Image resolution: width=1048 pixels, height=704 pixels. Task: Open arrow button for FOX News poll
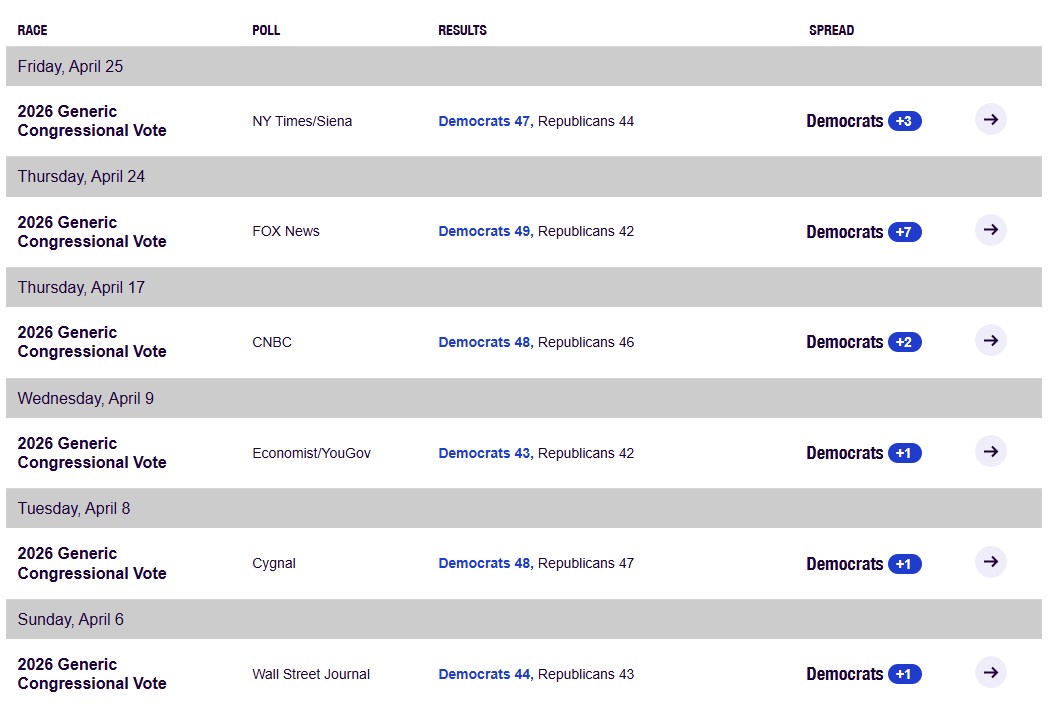point(991,230)
